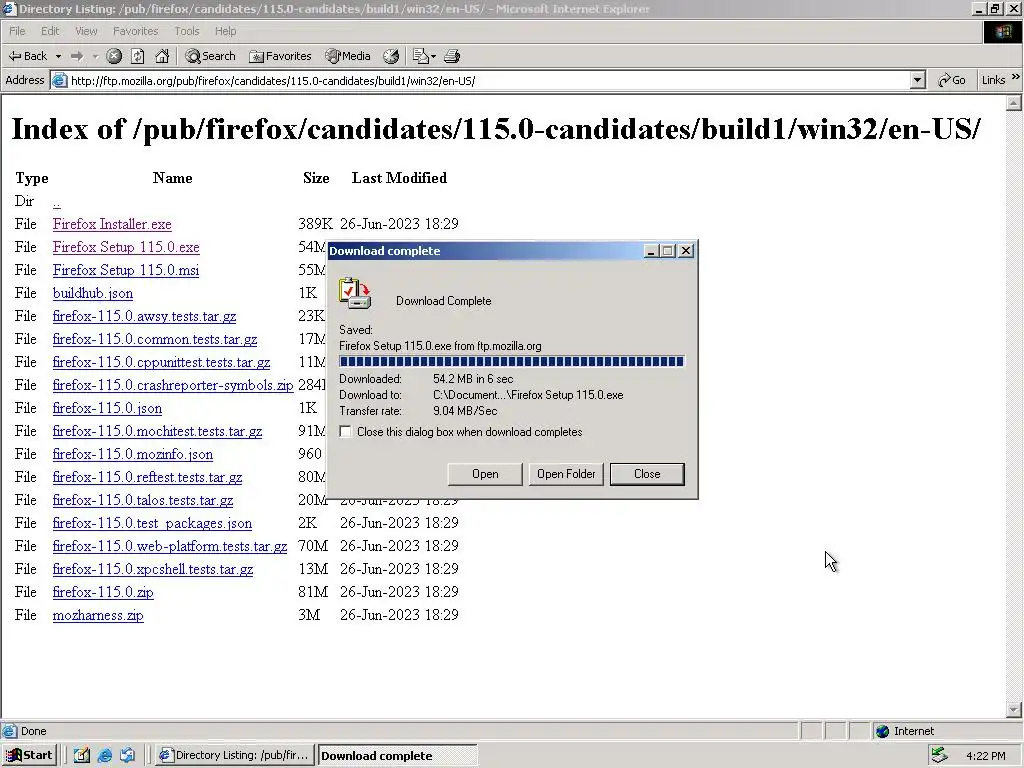Click the system tray network icon
Viewport: 1024px width, 768px height.
(x=940, y=755)
